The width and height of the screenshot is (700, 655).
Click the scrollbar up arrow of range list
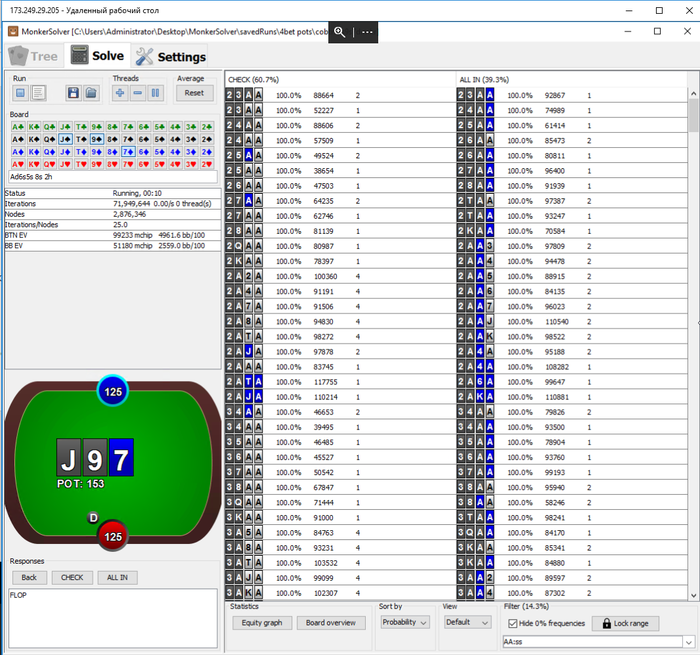coord(693,93)
